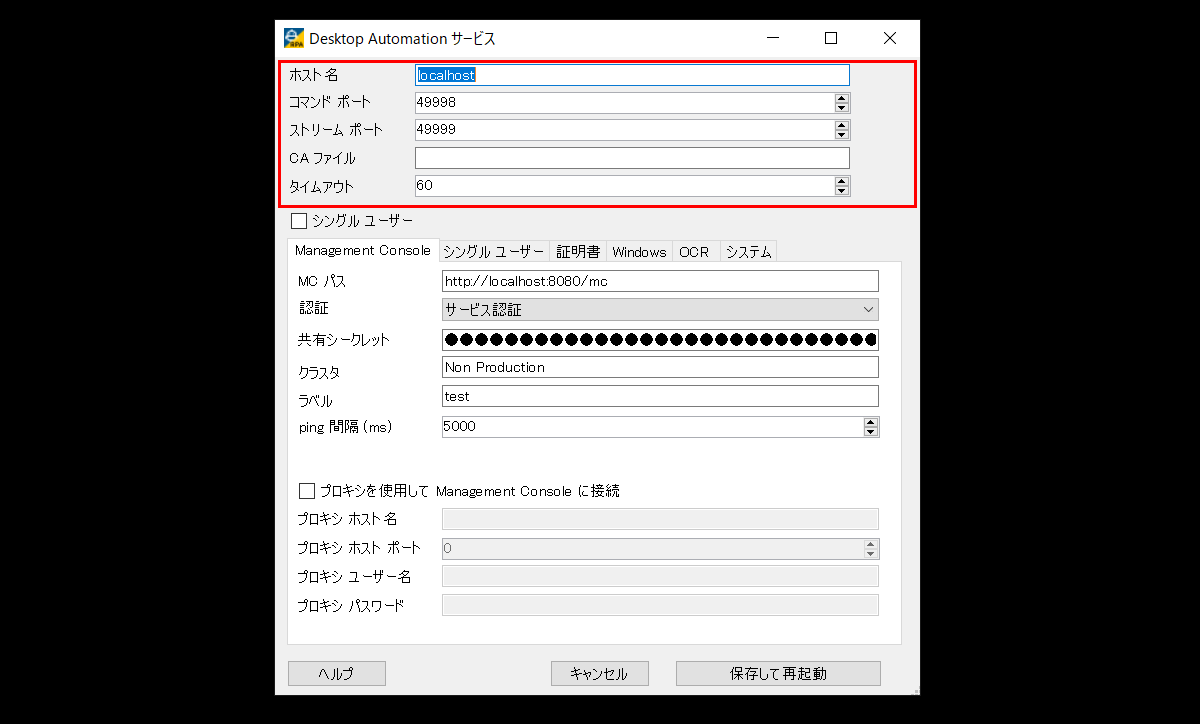
Task: Raise the ストリーム ポート number using up arrow
Action: (x=842, y=125)
